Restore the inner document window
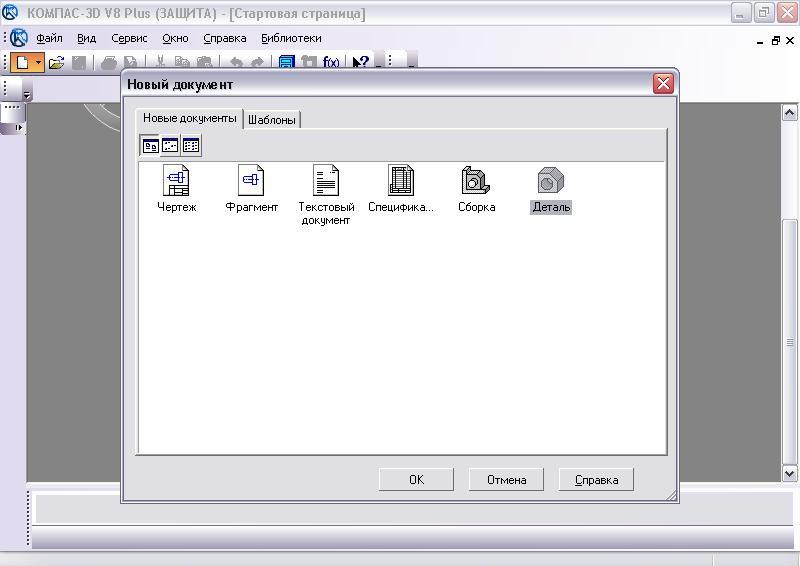The image size is (800, 566). click(776, 41)
